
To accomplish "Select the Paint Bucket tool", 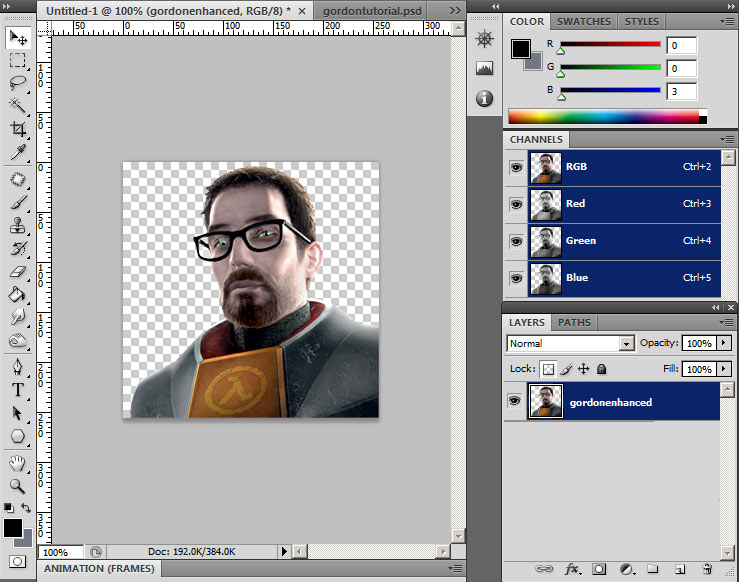I will (x=18, y=294).
